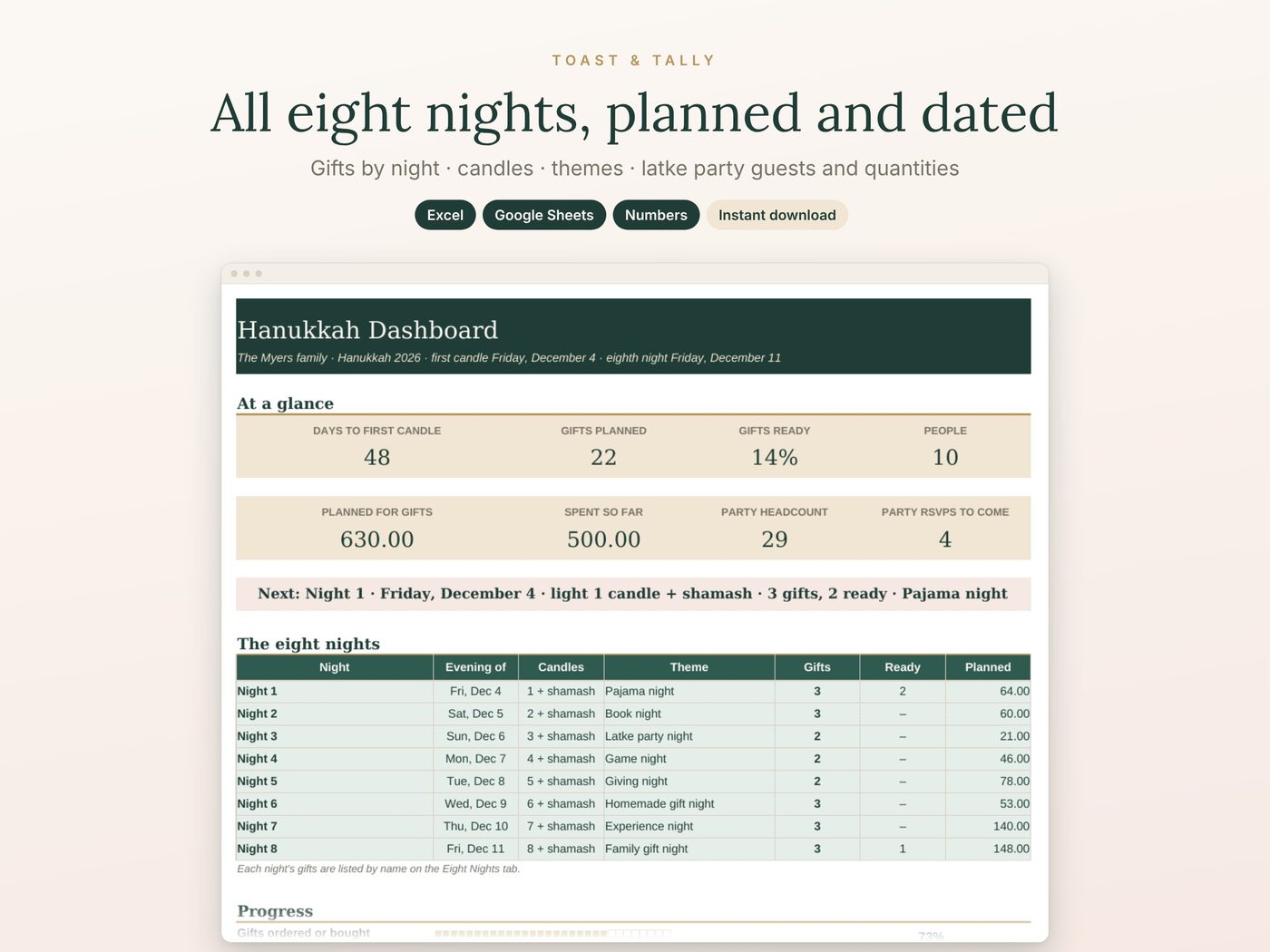This screenshot has height=952, width=1270.
Task: Select the Party Headcount value 29
Action: [774, 539]
